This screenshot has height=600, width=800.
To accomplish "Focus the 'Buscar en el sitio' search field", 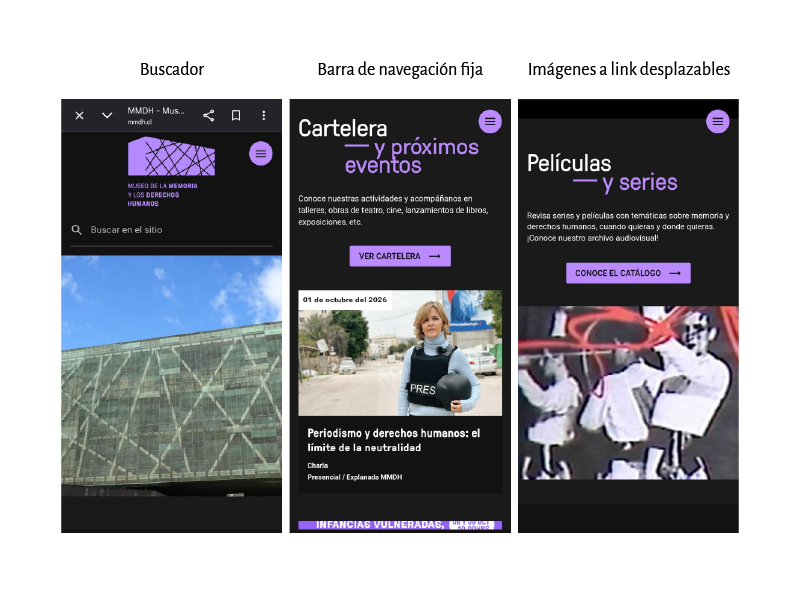I will click(x=171, y=230).
